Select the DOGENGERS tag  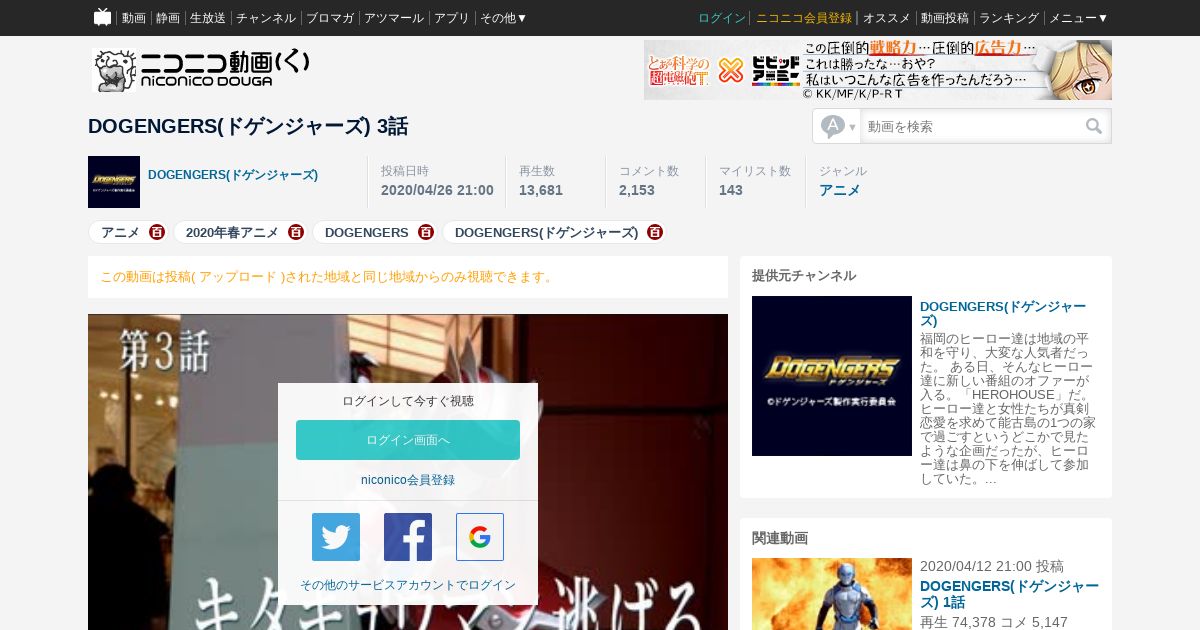[367, 232]
